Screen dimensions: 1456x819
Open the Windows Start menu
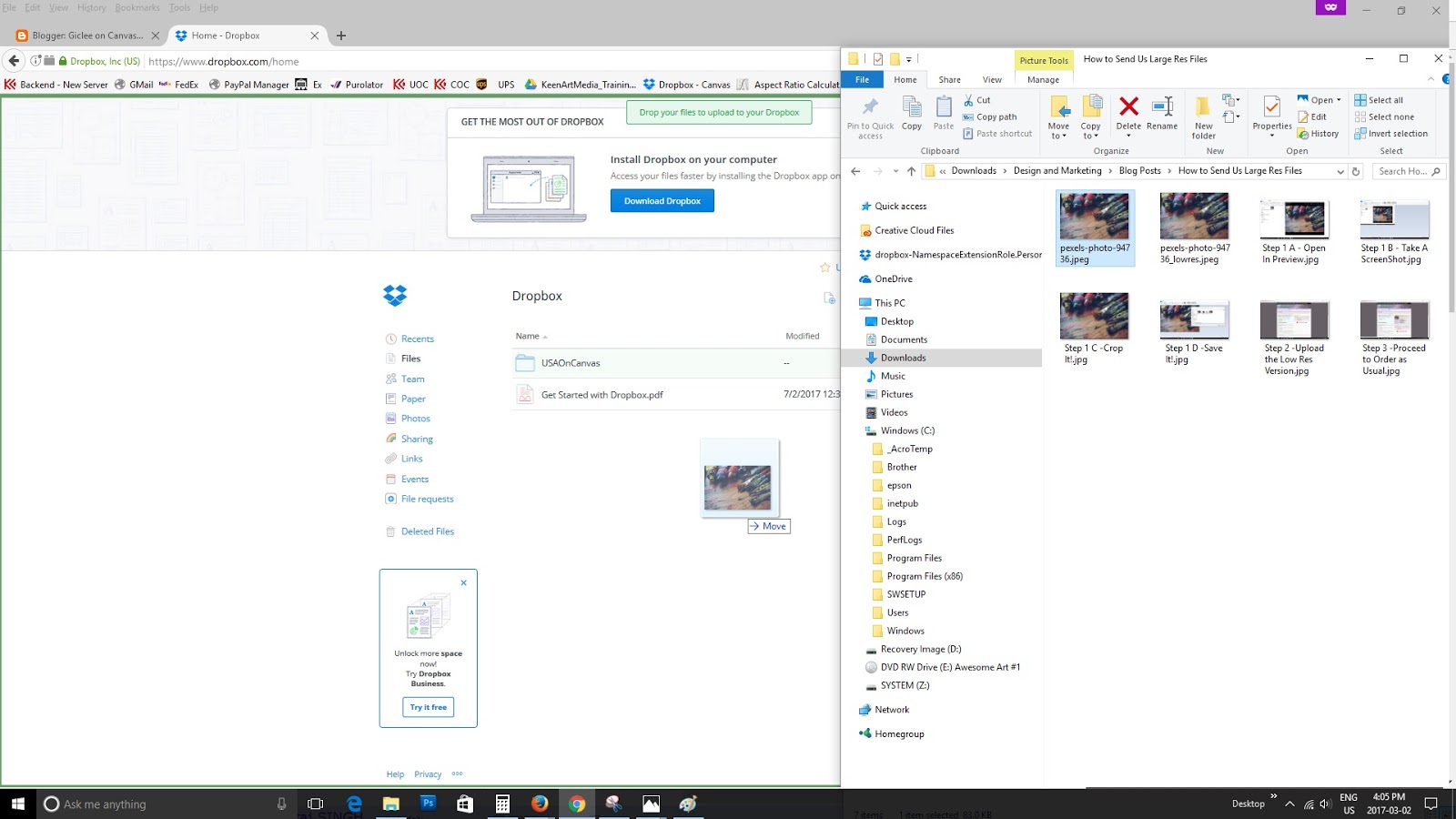point(17,804)
